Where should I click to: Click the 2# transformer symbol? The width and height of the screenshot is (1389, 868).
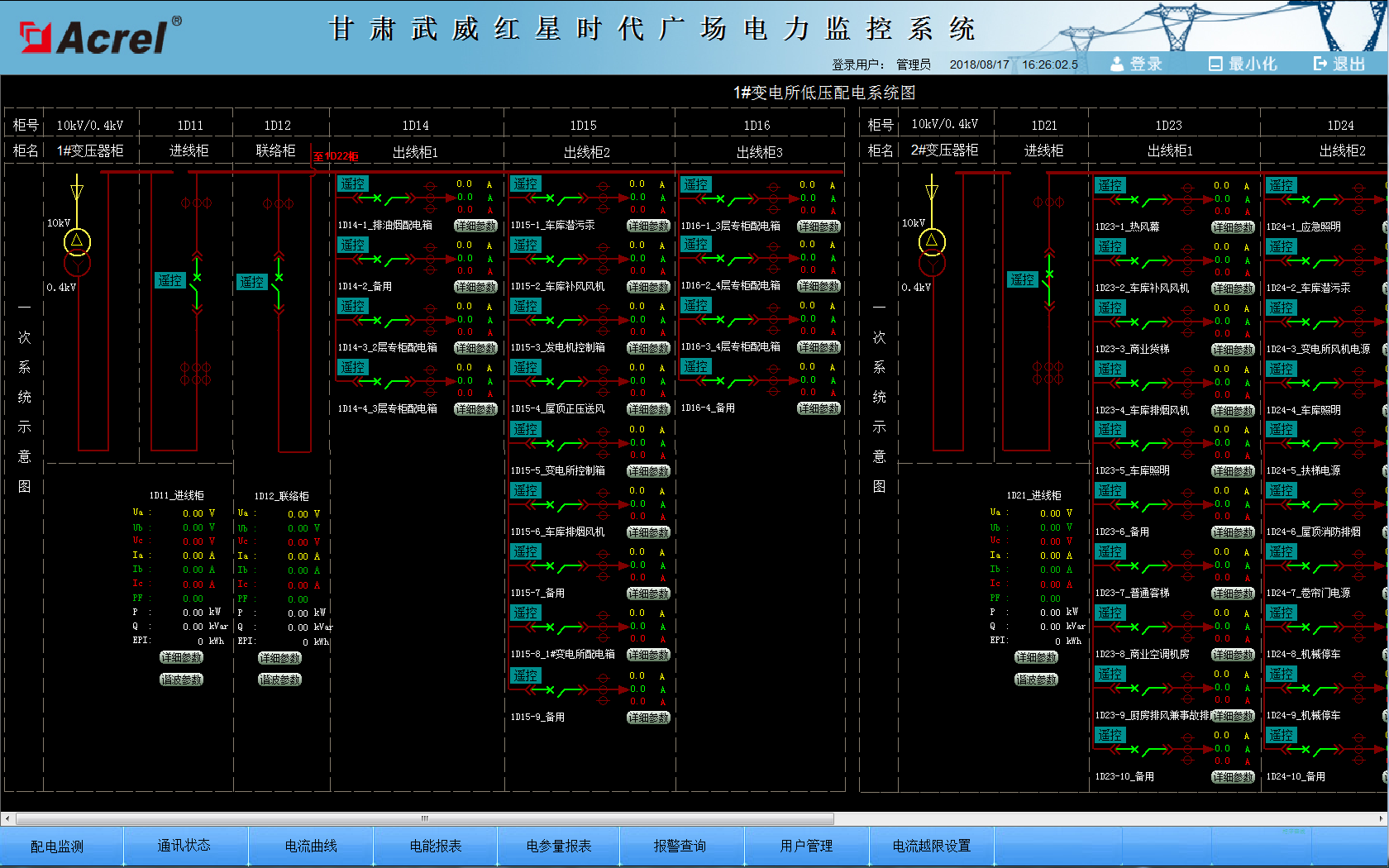932,252
